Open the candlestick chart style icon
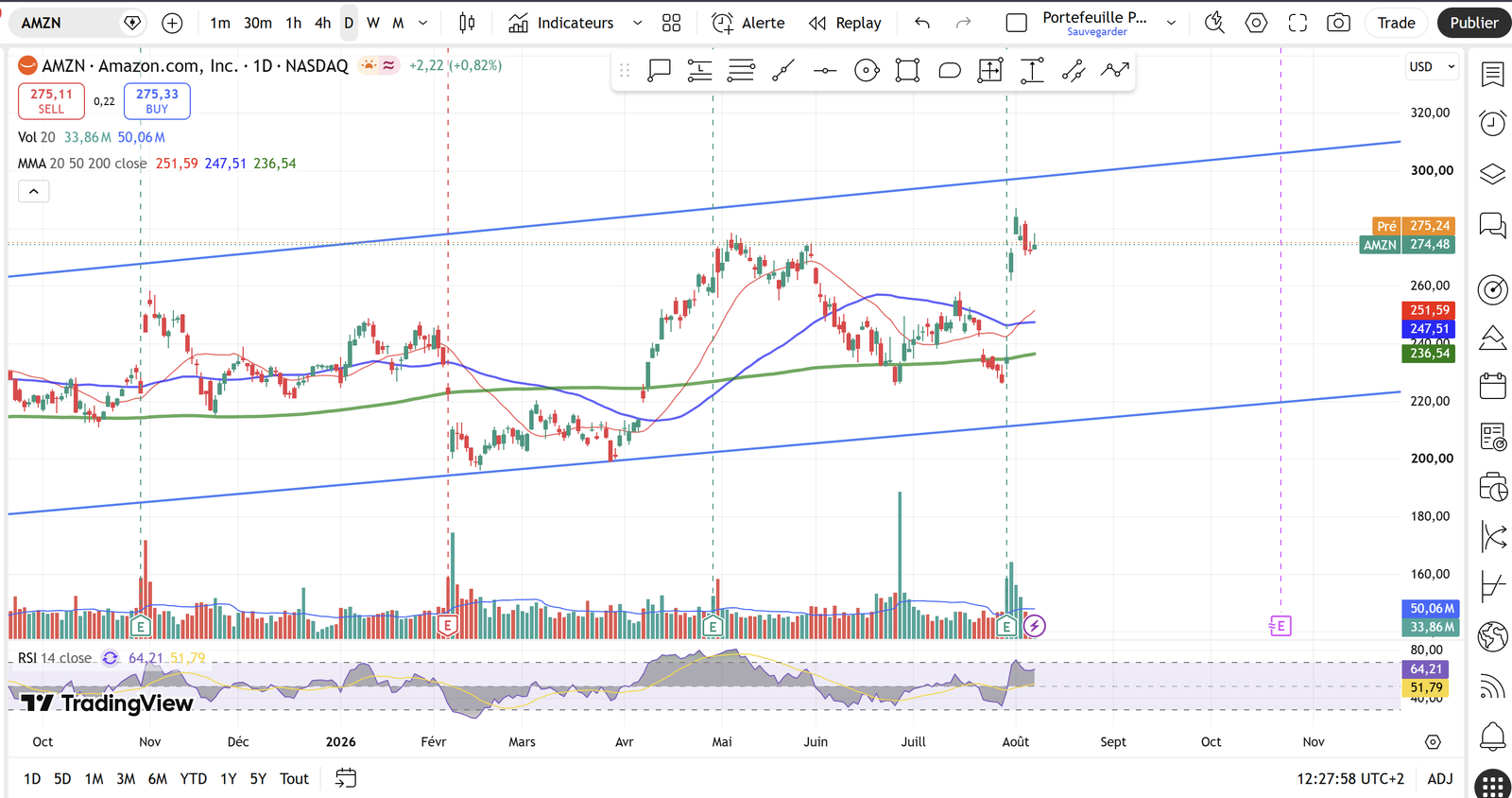1512x798 pixels. click(x=467, y=23)
